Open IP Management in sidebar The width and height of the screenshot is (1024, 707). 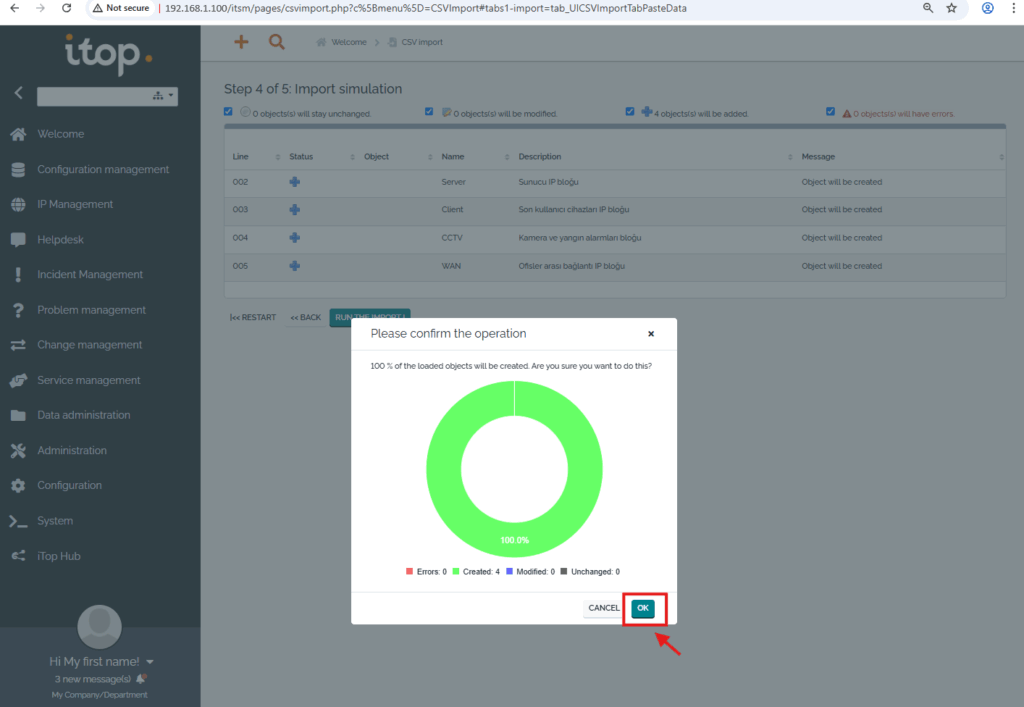point(75,204)
